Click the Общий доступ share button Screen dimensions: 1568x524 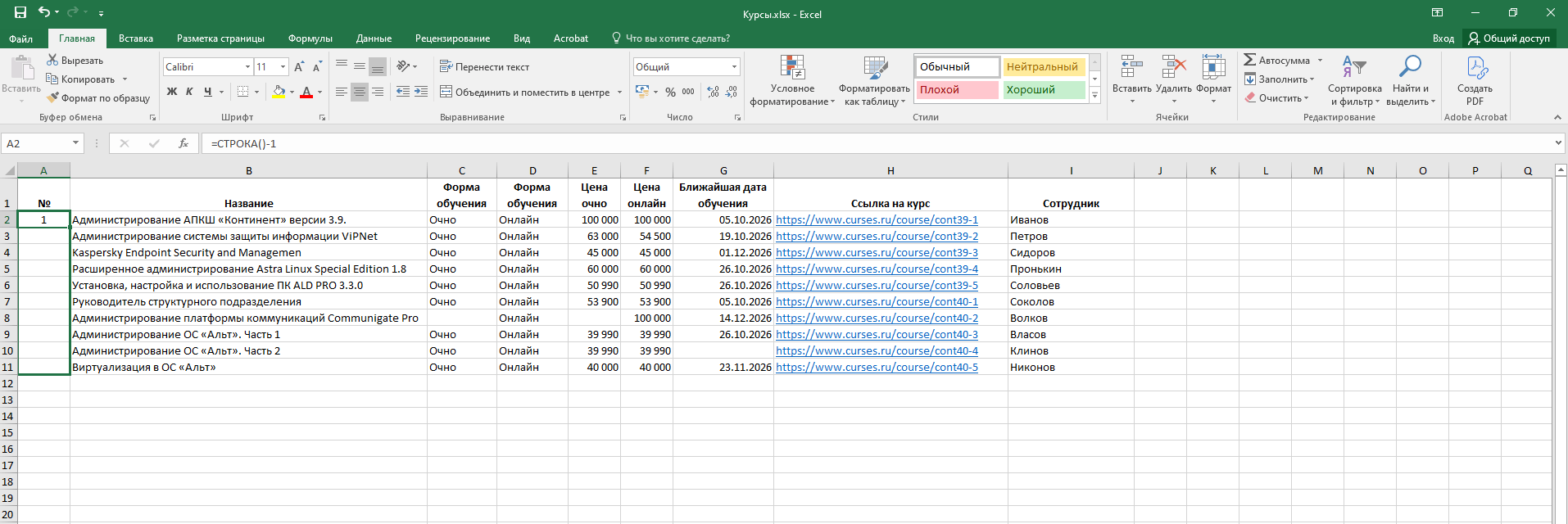click(x=1509, y=38)
